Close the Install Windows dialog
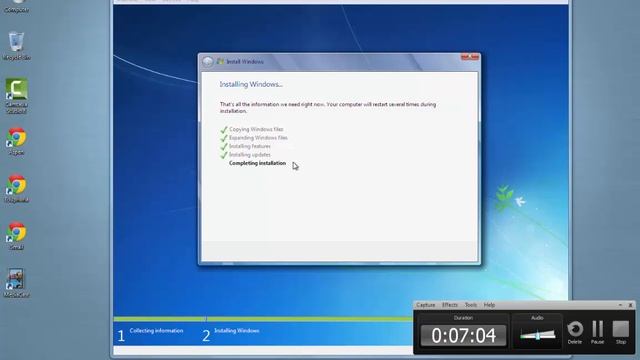 click(470, 57)
